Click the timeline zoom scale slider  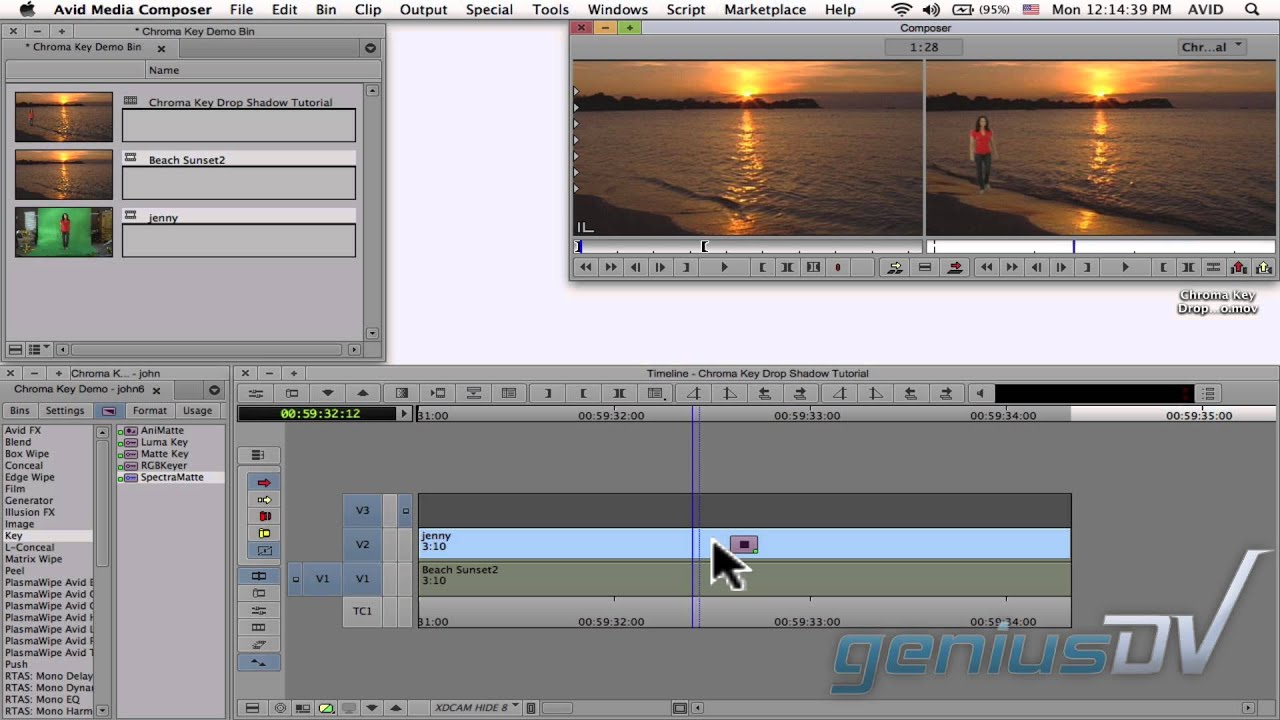tap(558, 708)
